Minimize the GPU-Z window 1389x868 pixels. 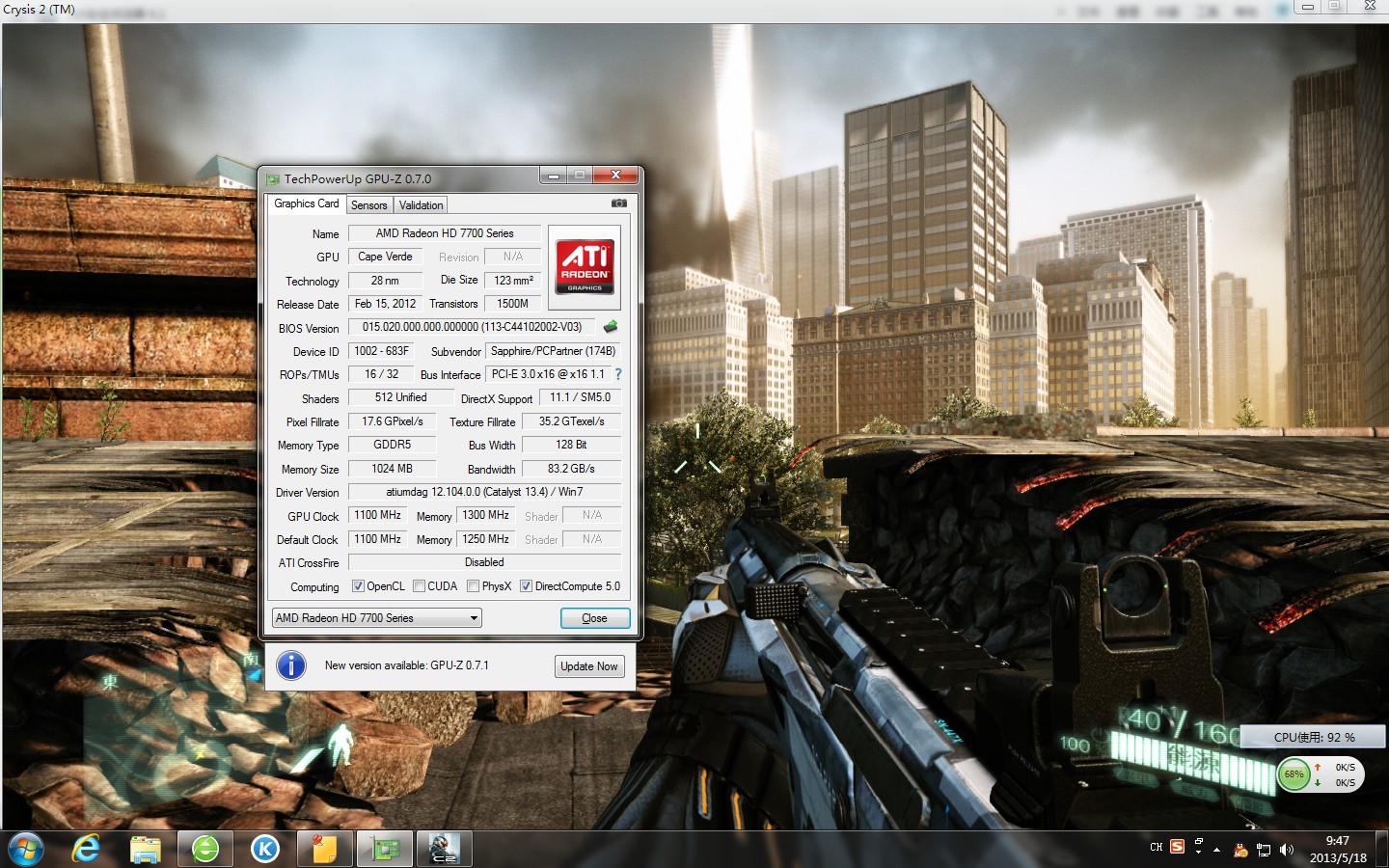tap(554, 176)
